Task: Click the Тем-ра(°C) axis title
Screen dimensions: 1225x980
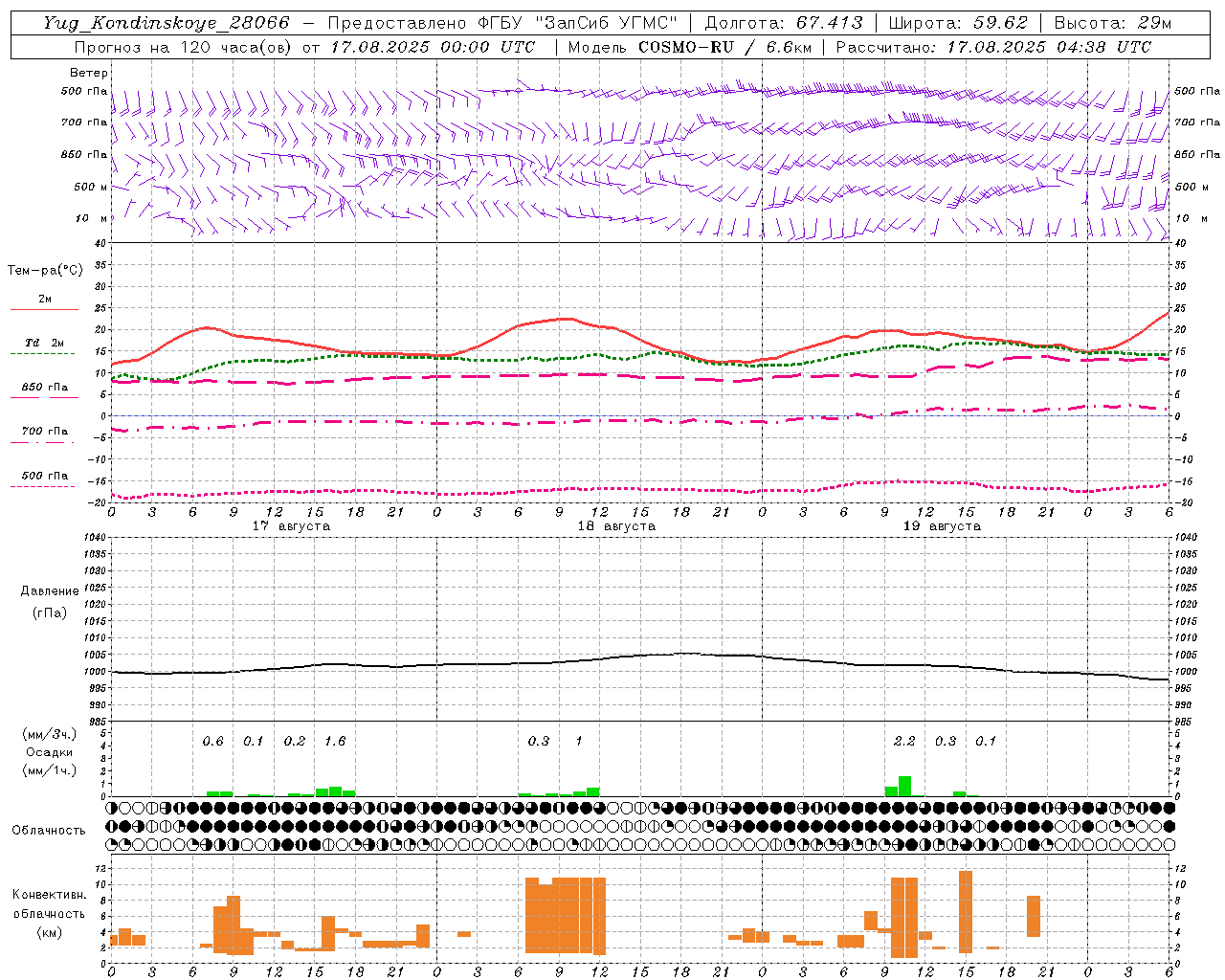Action: (x=45, y=271)
